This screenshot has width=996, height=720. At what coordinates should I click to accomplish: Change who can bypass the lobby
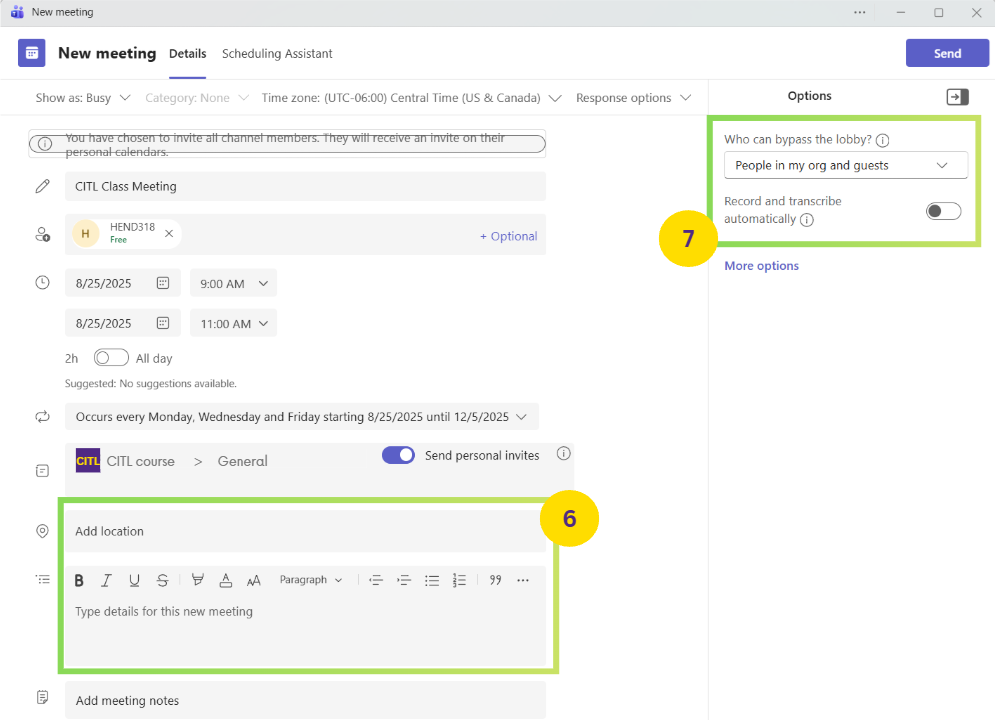pos(845,165)
